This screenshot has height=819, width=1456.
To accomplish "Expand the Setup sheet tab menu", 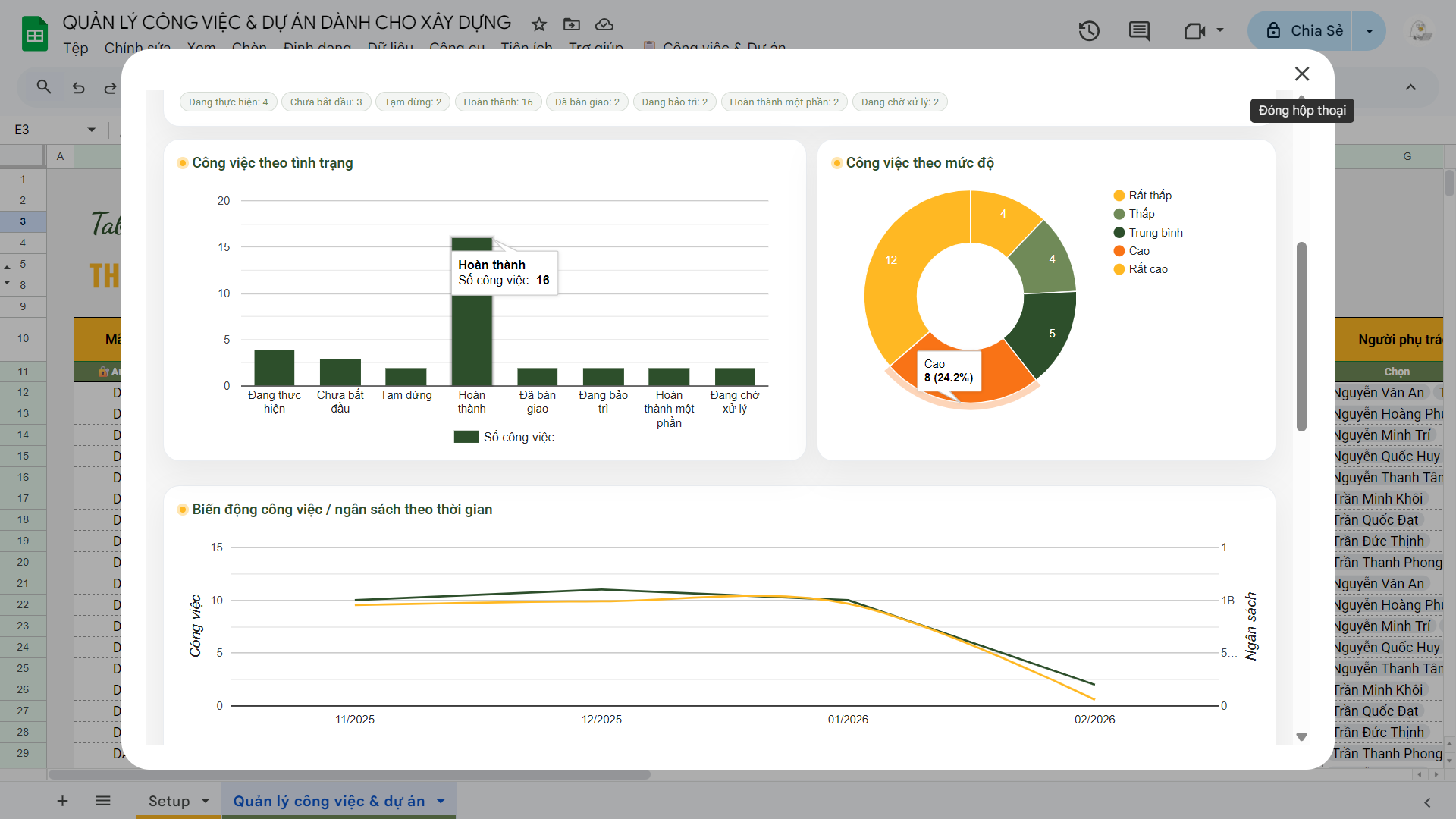I will click(x=206, y=801).
